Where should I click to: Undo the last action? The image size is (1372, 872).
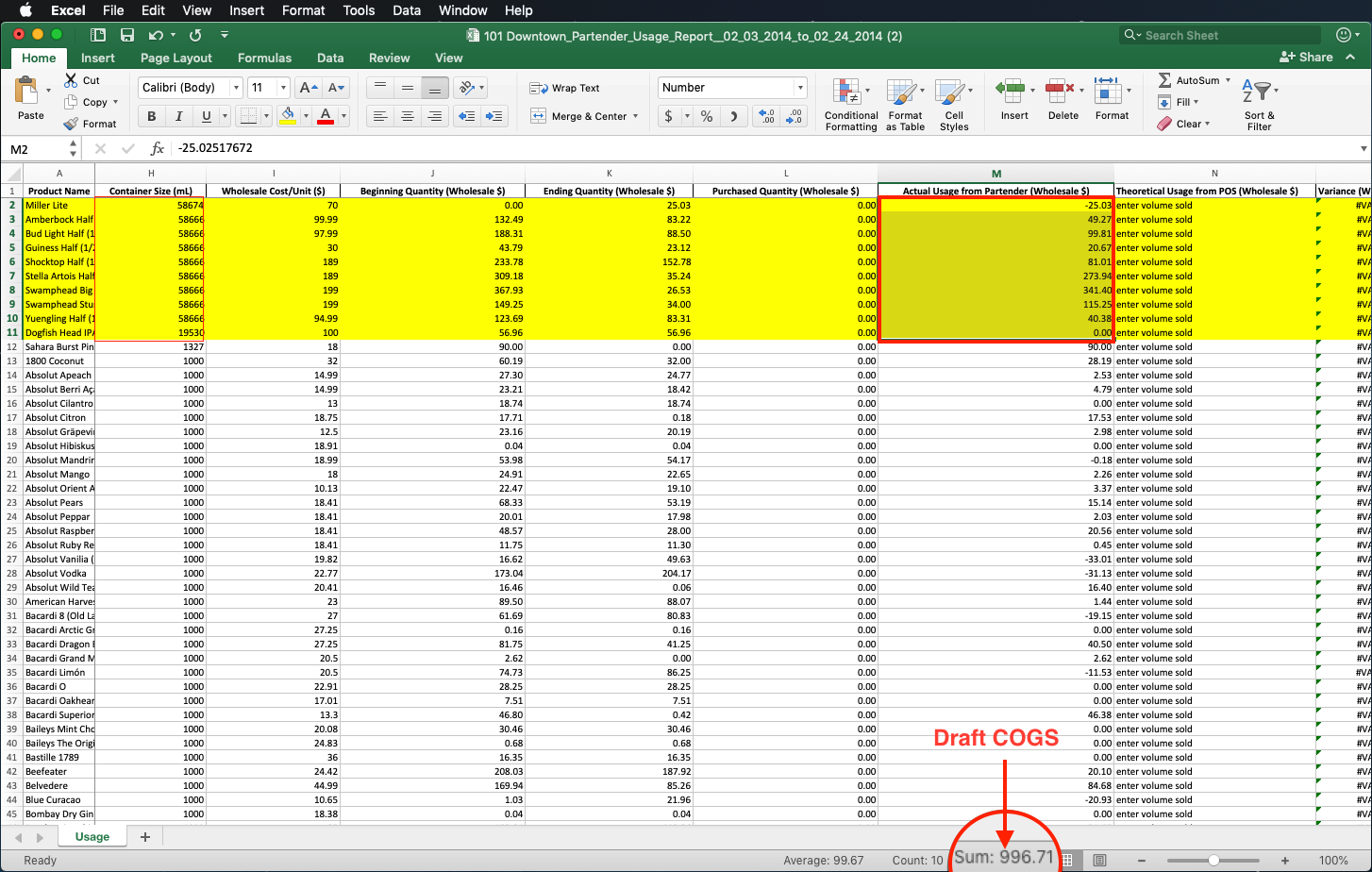156,36
